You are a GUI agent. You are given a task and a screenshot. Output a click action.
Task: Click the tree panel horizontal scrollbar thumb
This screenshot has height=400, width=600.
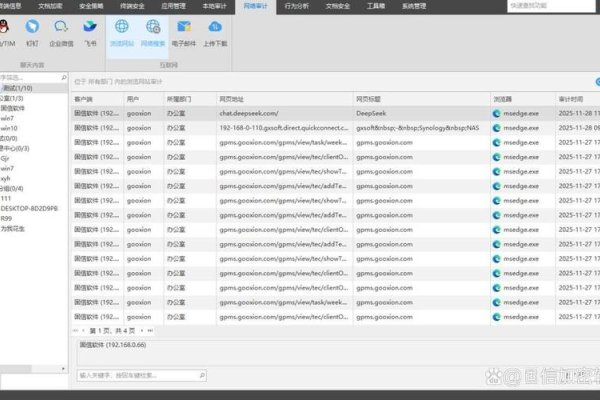(16, 369)
